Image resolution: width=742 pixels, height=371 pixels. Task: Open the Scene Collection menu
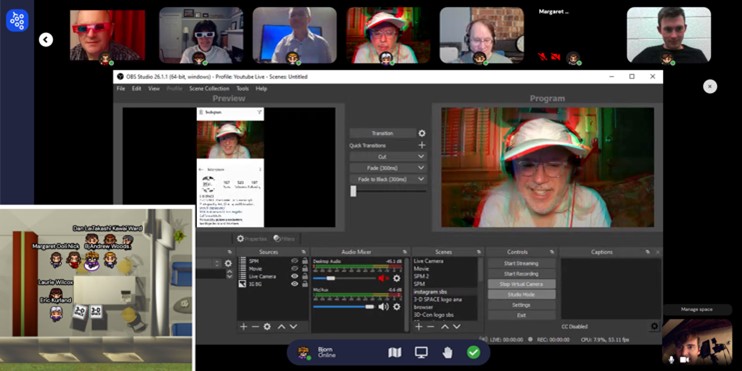pyautogui.click(x=209, y=88)
